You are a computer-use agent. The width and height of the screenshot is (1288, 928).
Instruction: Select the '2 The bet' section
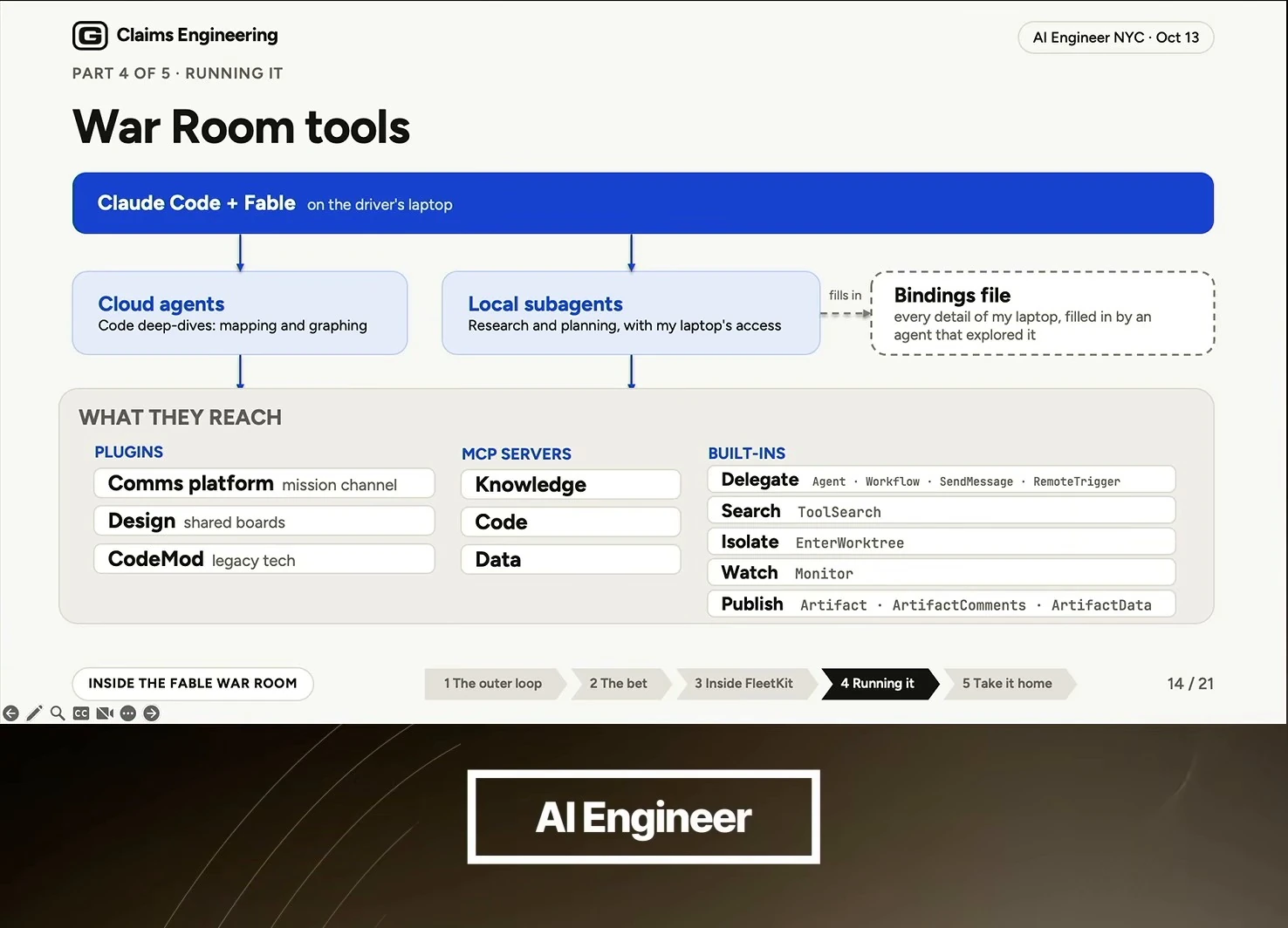click(x=620, y=684)
